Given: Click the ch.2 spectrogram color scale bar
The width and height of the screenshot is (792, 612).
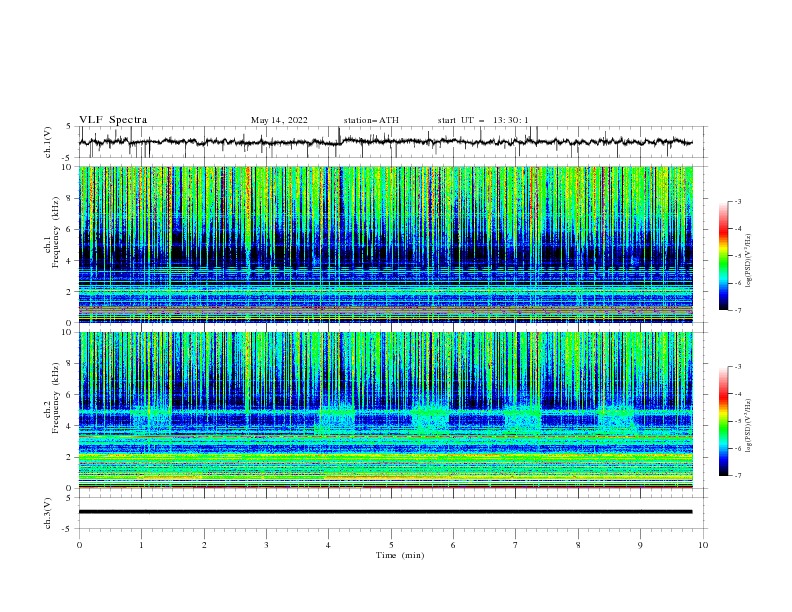Looking at the screenshot, I should 723,421.
